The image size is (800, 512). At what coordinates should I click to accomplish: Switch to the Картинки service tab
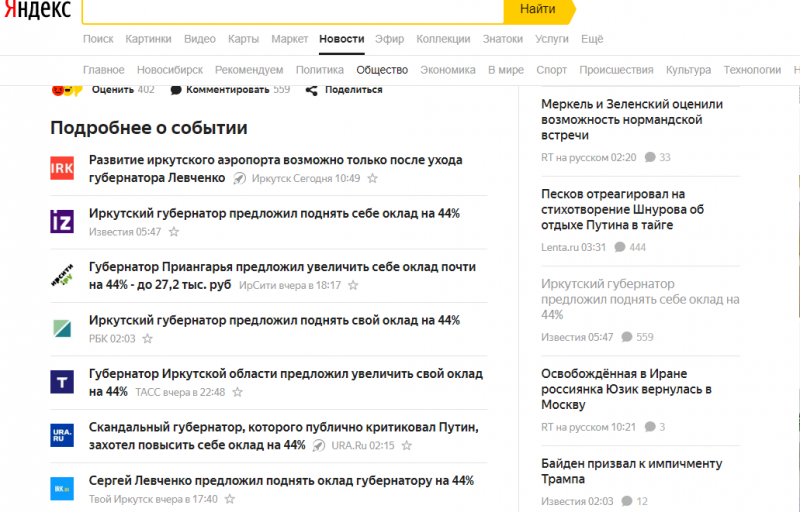[x=148, y=39]
